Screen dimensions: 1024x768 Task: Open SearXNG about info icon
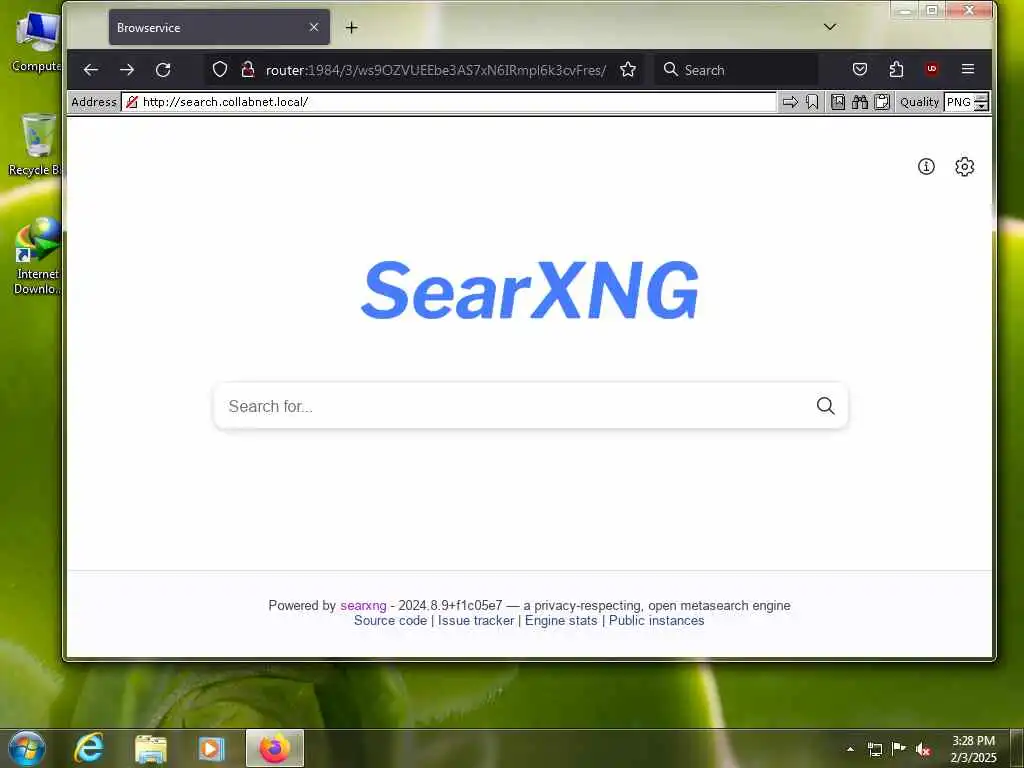(x=926, y=167)
